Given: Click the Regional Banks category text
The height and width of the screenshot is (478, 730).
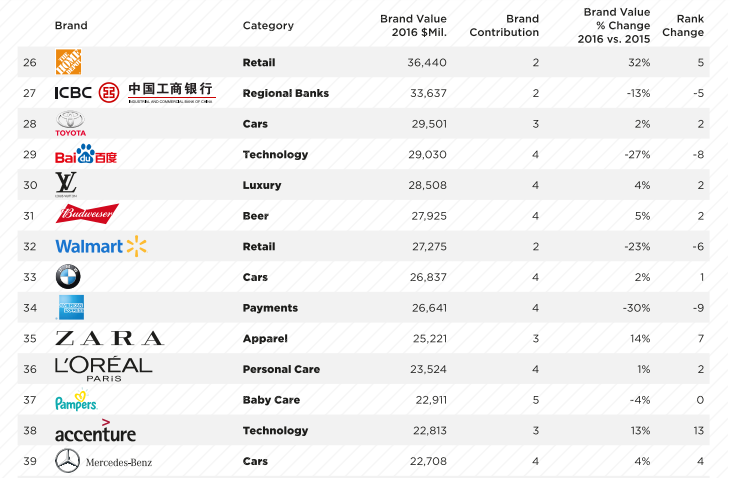Looking at the screenshot, I should [286, 93].
